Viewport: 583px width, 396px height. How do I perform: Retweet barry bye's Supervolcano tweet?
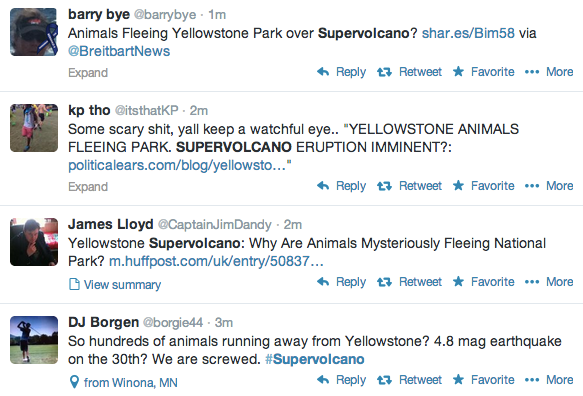[x=409, y=72]
